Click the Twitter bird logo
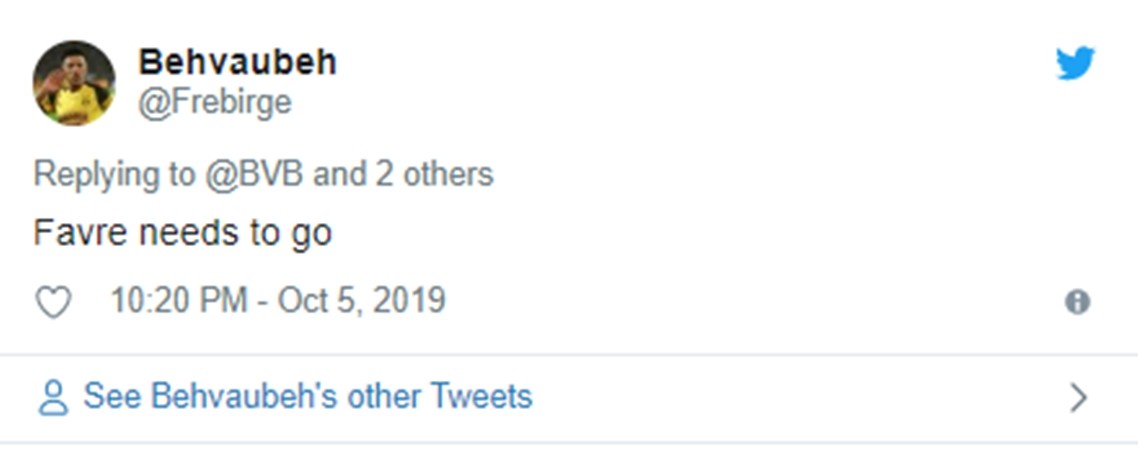 [1076, 64]
